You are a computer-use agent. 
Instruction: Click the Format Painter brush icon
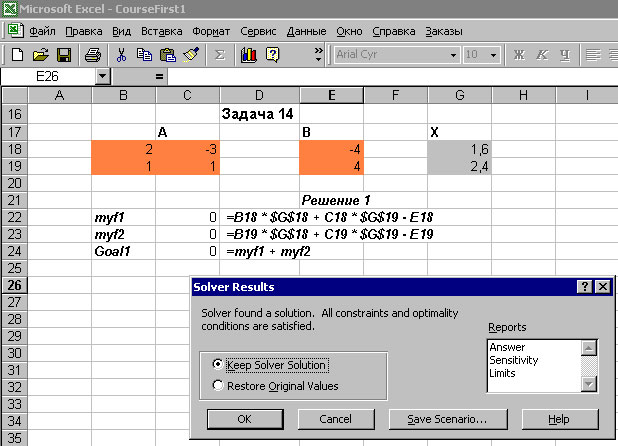click(193, 54)
